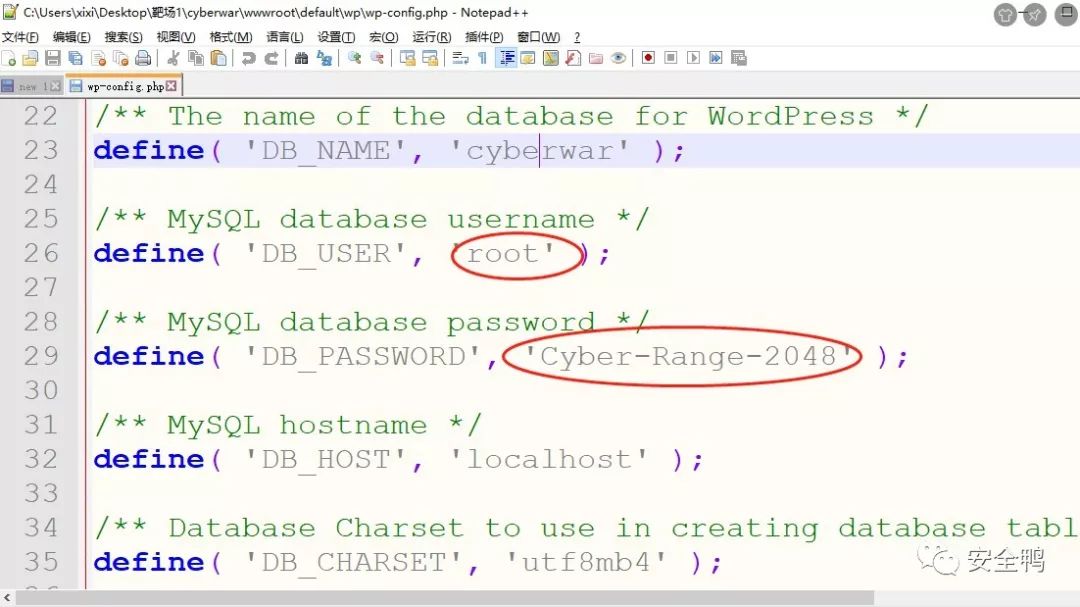Click the Undo arrow icon
This screenshot has width=1080, height=607.
point(249,59)
